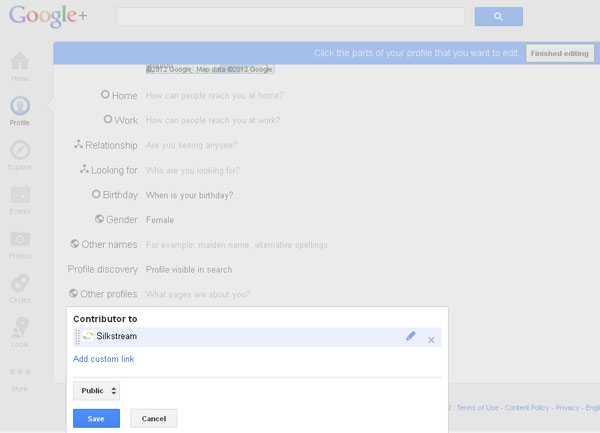Screen dimensions: 600x433
Task: Open the Circles icon
Action: tap(20, 283)
